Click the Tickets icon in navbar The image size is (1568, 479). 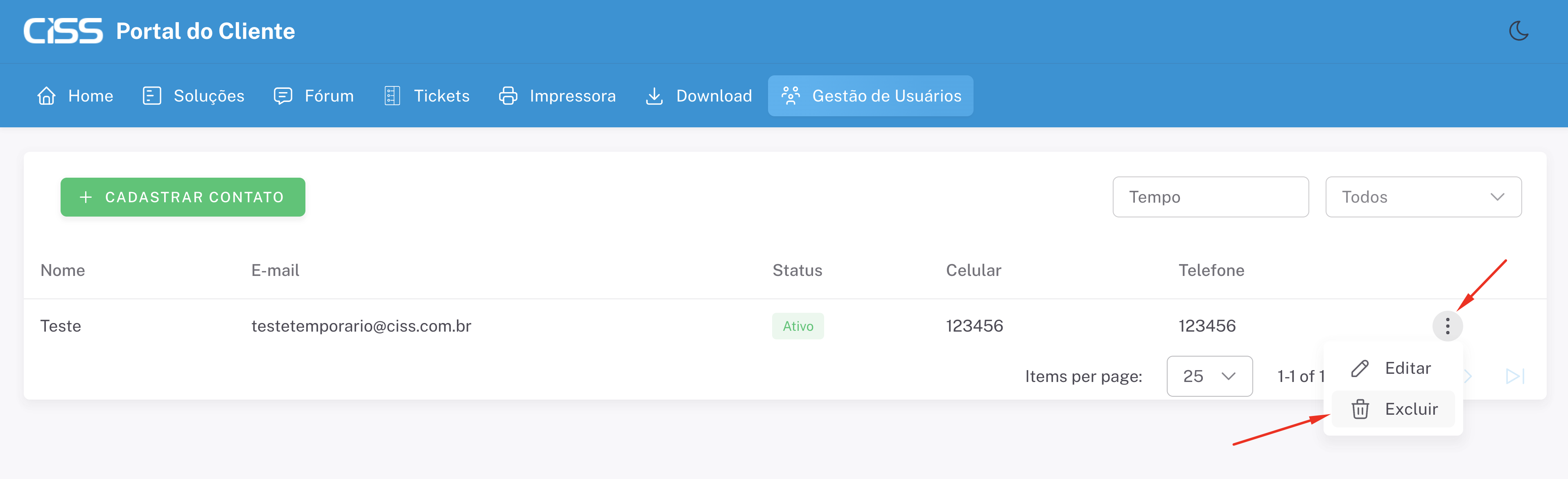[x=393, y=96]
